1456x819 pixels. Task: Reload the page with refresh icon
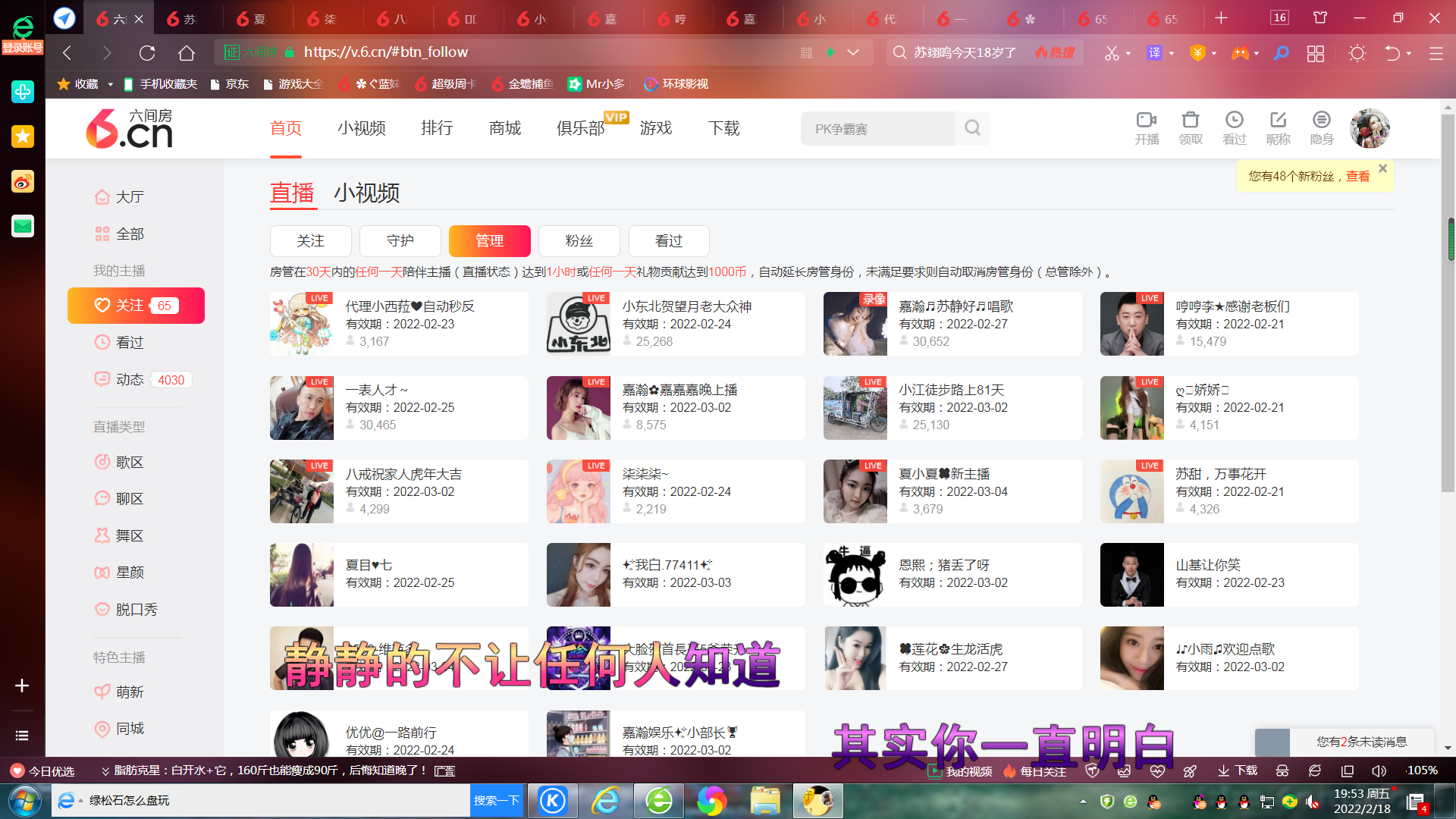147,52
